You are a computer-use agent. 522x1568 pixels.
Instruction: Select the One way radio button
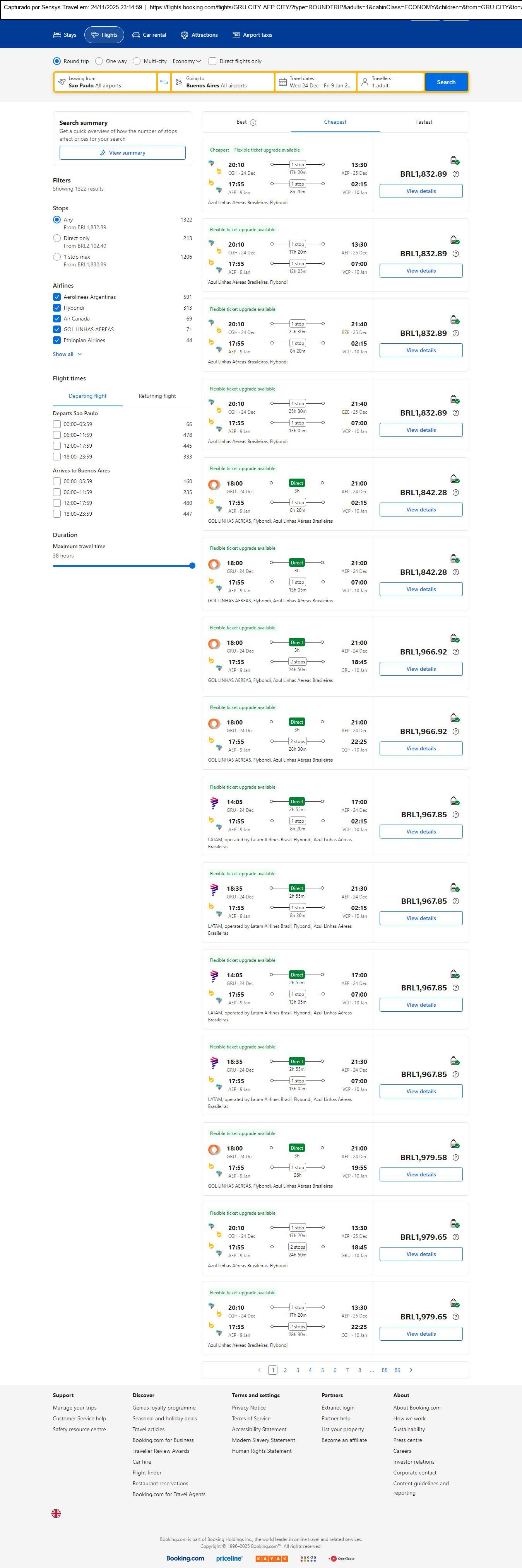[99, 61]
